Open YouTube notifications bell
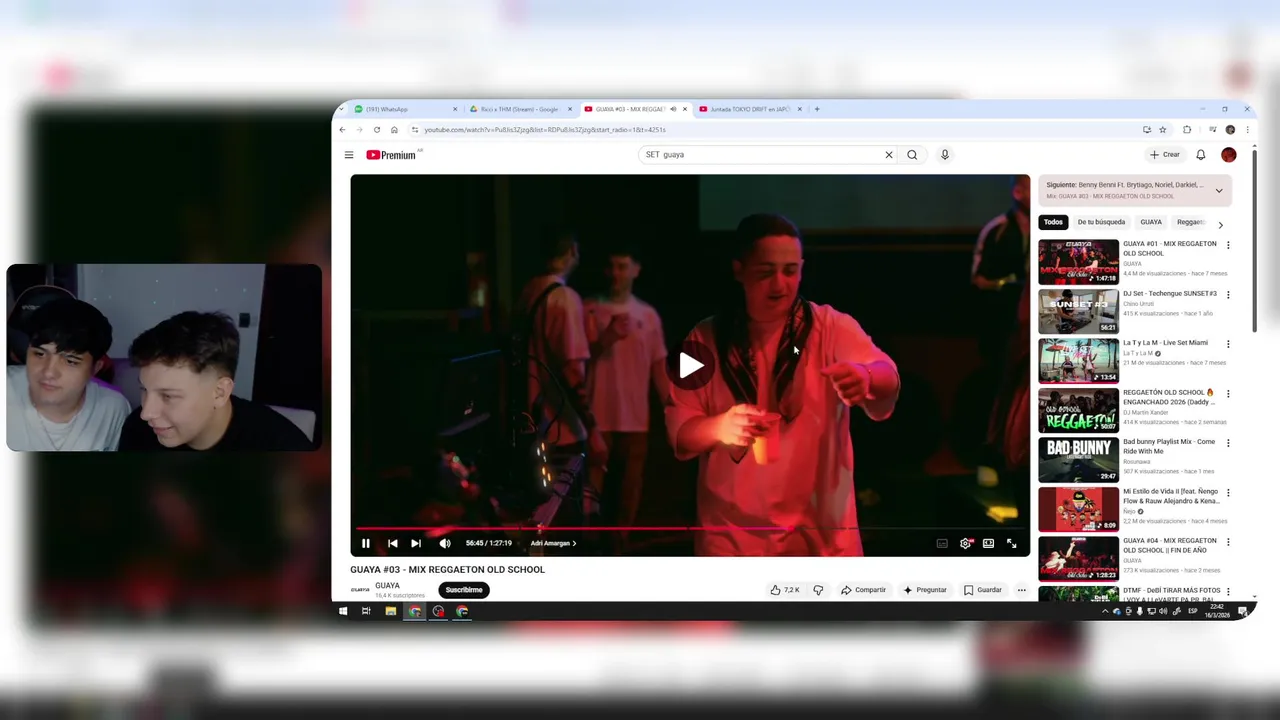Screen dimensions: 1280x720 pyautogui.click(x=1201, y=155)
